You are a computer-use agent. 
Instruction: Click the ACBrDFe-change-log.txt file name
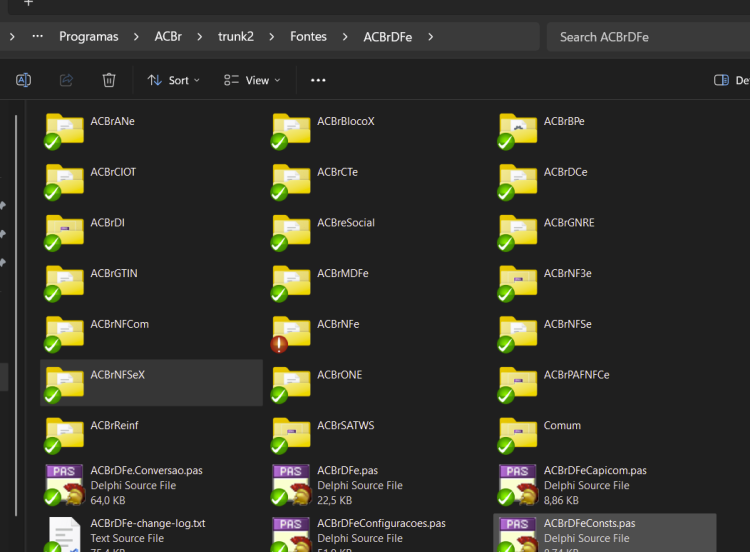(x=148, y=523)
